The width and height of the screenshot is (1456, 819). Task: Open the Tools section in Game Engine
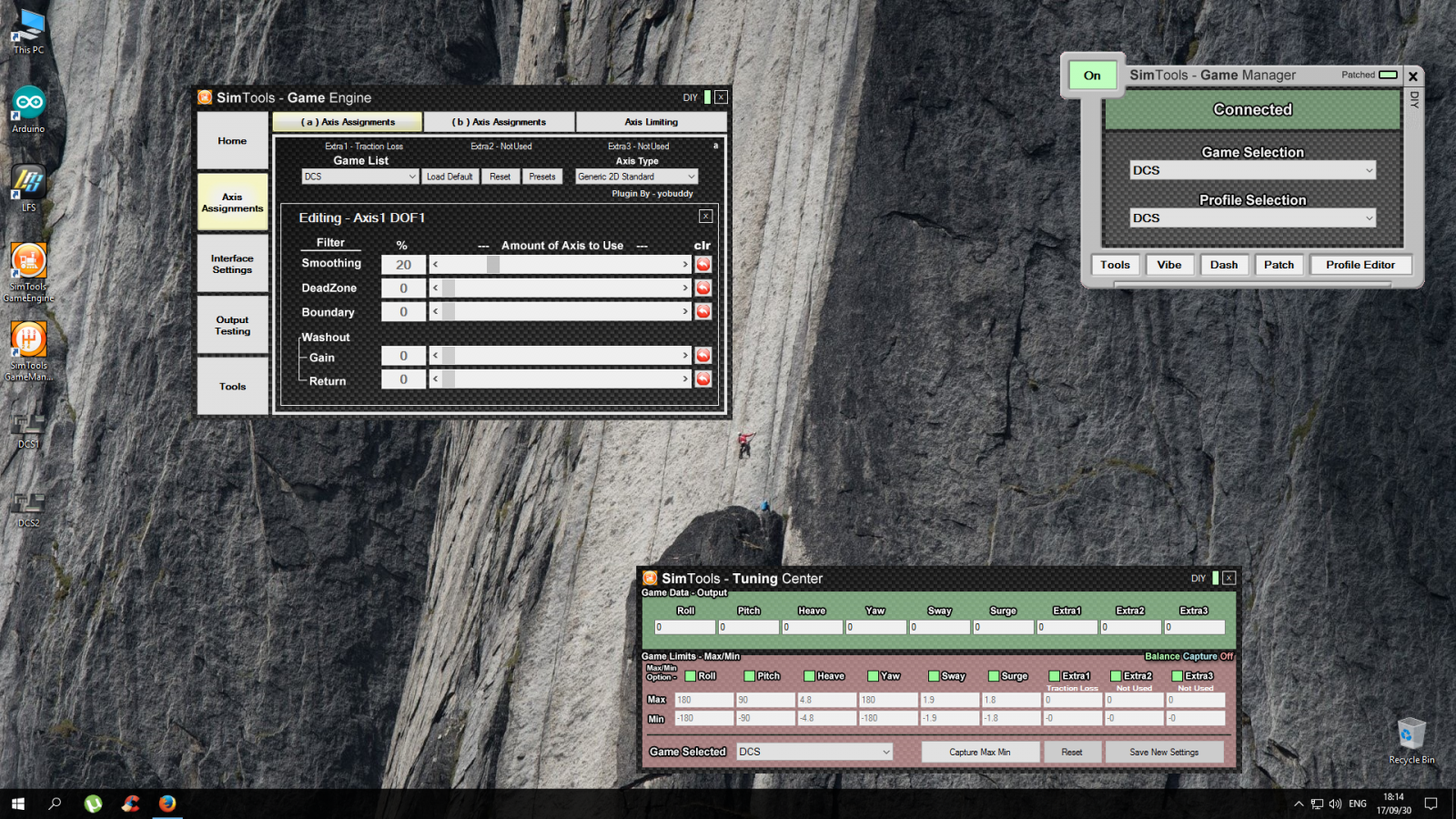pos(232,387)
